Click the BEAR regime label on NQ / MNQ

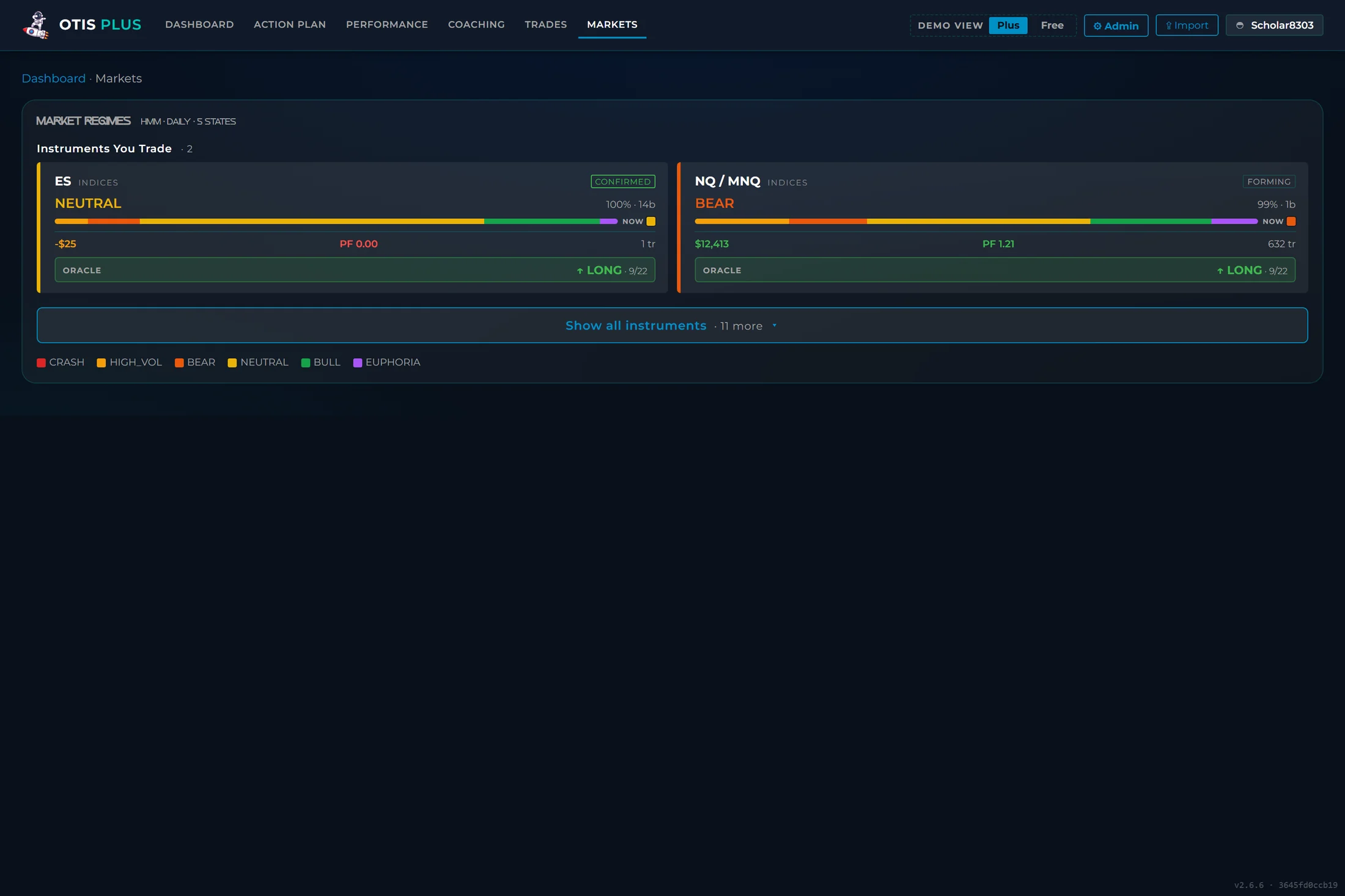click(x=714, y=204)
